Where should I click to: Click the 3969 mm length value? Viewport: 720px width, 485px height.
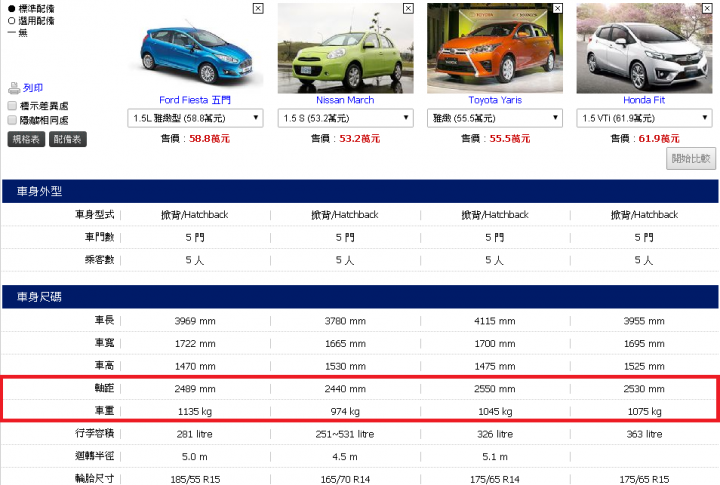[x=195, y=321]
